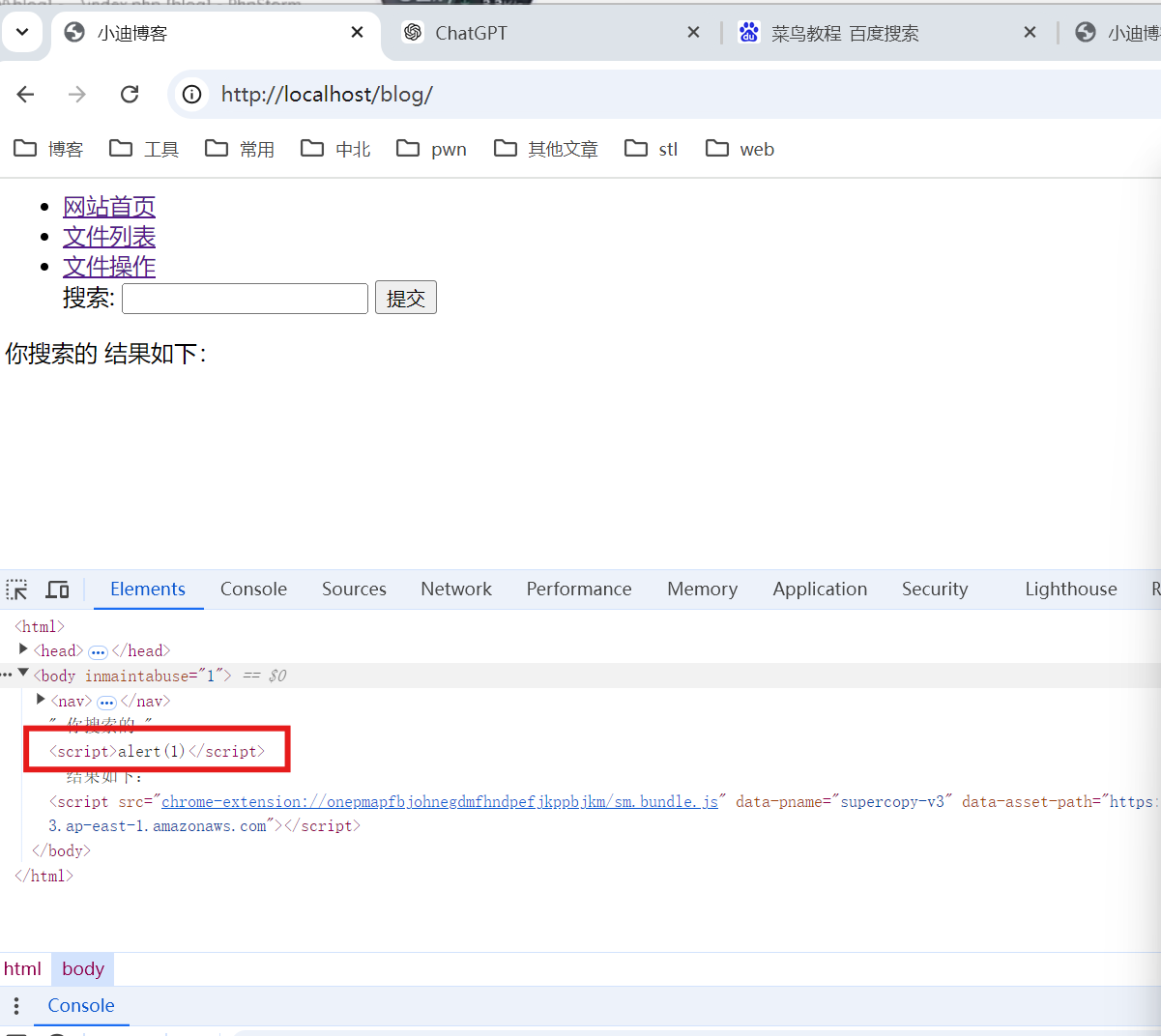Open the Network panel tab

pos(456,589)
